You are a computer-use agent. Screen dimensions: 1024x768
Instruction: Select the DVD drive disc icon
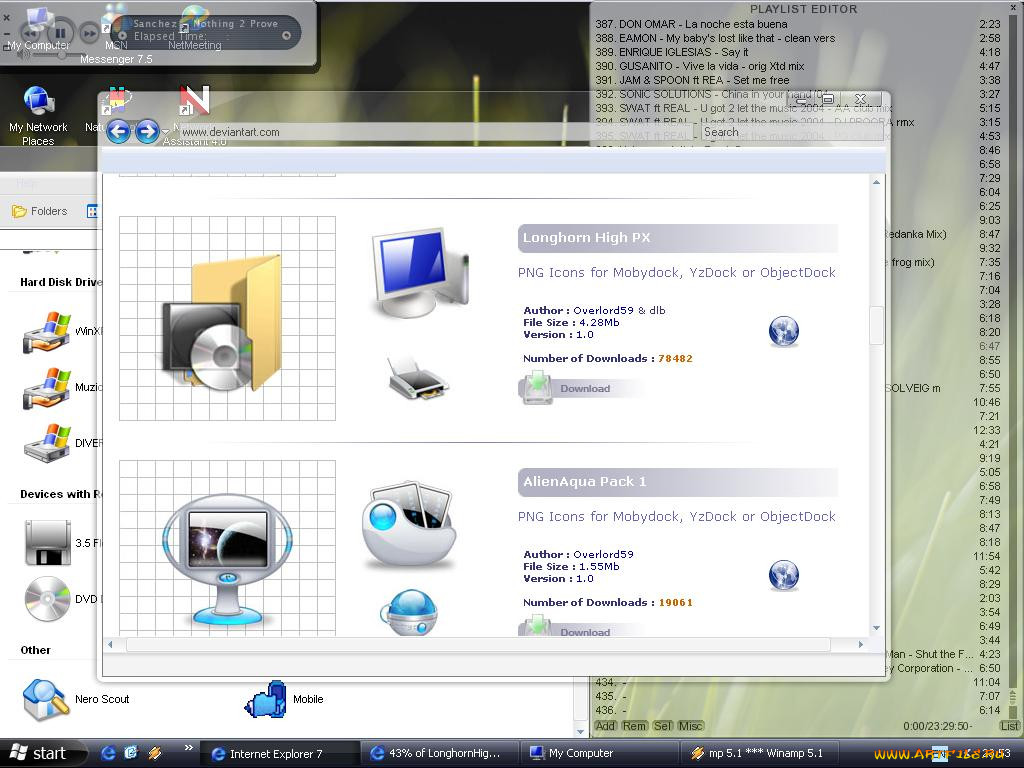pyautogui.click(x=47, y=599)
